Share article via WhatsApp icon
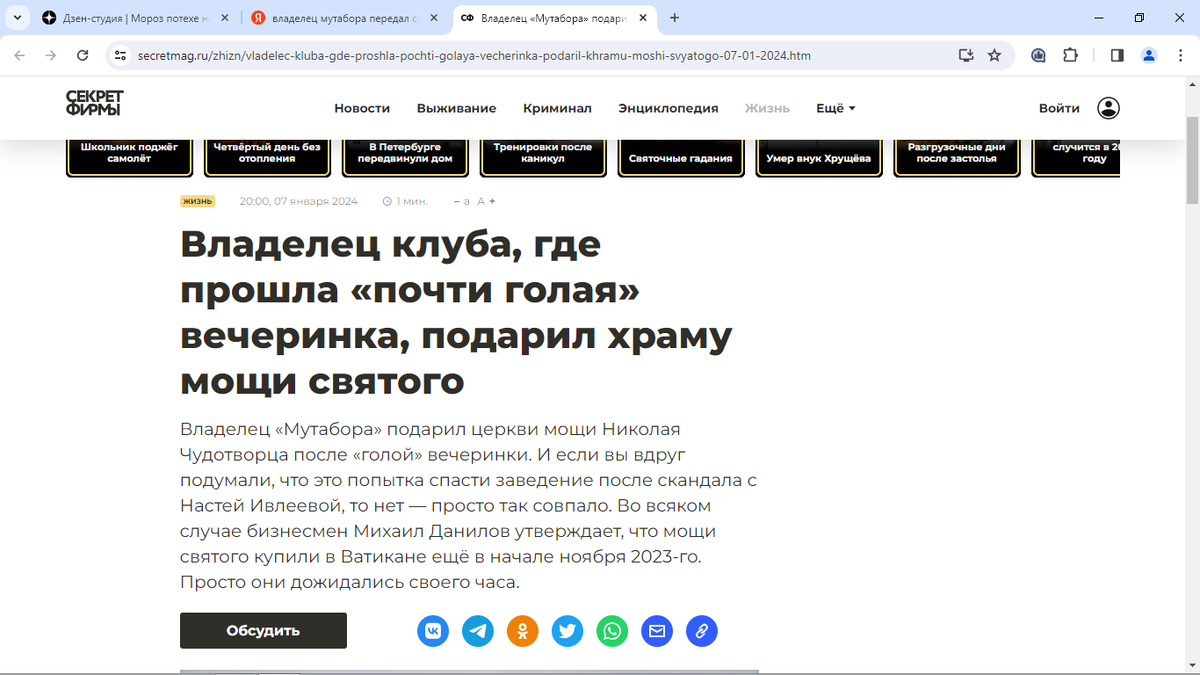Viewport: 1200px width, 675px height. tap(612, 631)
